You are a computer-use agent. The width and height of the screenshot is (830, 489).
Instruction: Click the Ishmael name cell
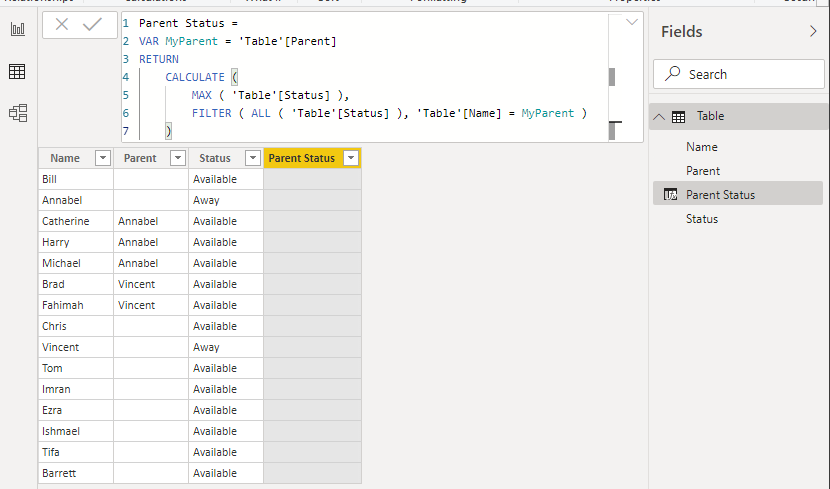76,431
